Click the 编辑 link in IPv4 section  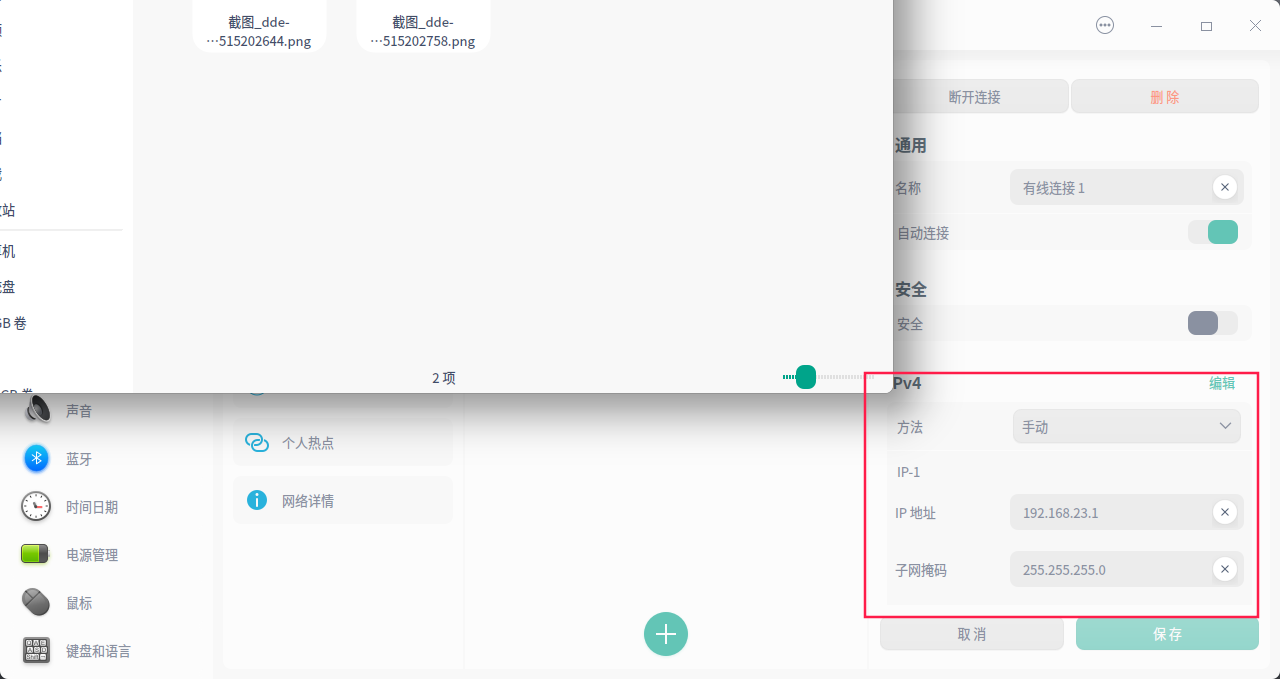[x=1222, y=383]
